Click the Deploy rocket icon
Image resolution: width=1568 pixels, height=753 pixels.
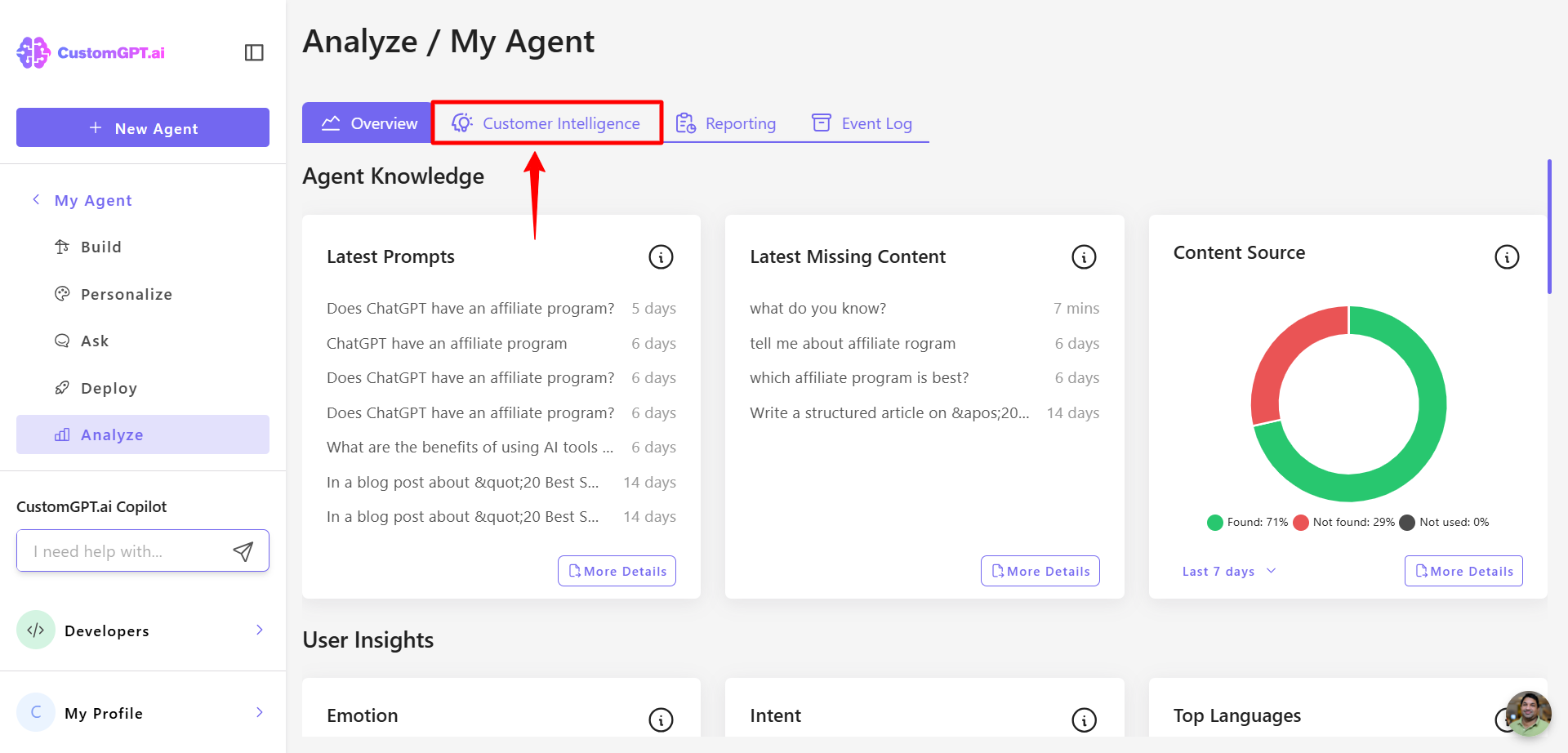(62, 388)
